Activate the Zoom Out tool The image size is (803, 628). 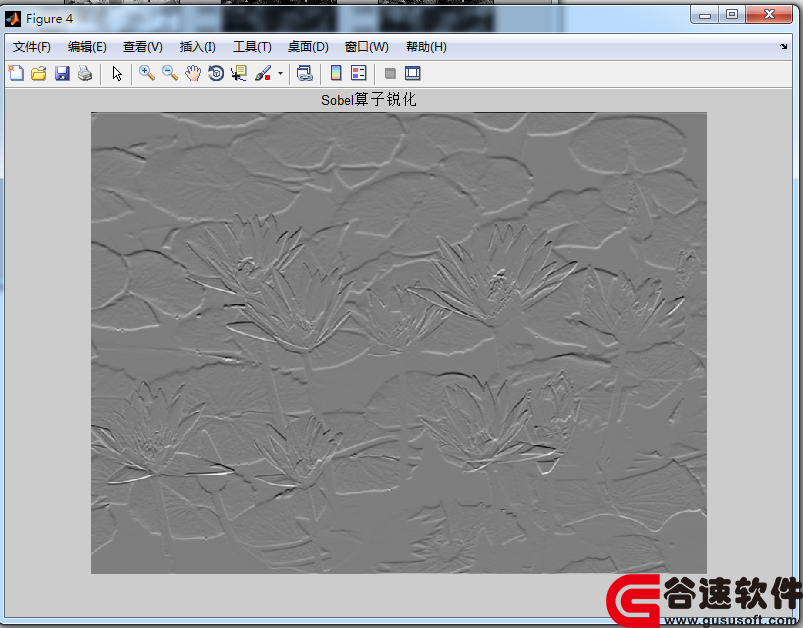coord(170,73)
